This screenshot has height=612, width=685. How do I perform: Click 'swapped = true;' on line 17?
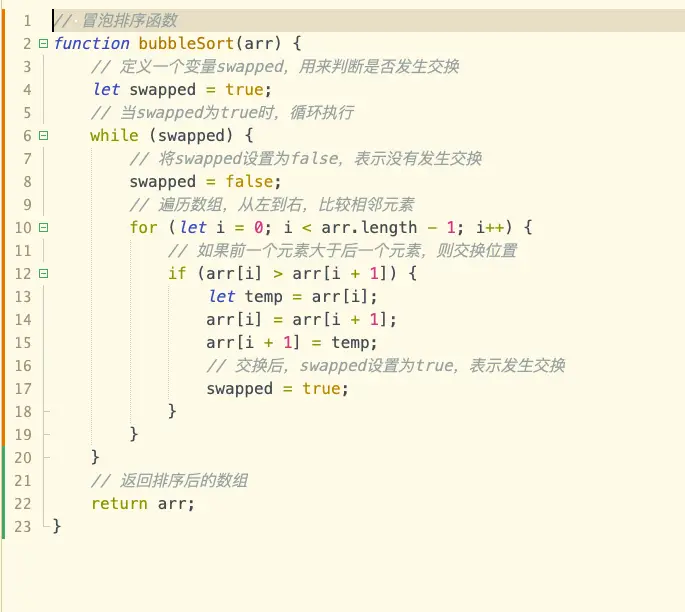(x=277, y=389)
